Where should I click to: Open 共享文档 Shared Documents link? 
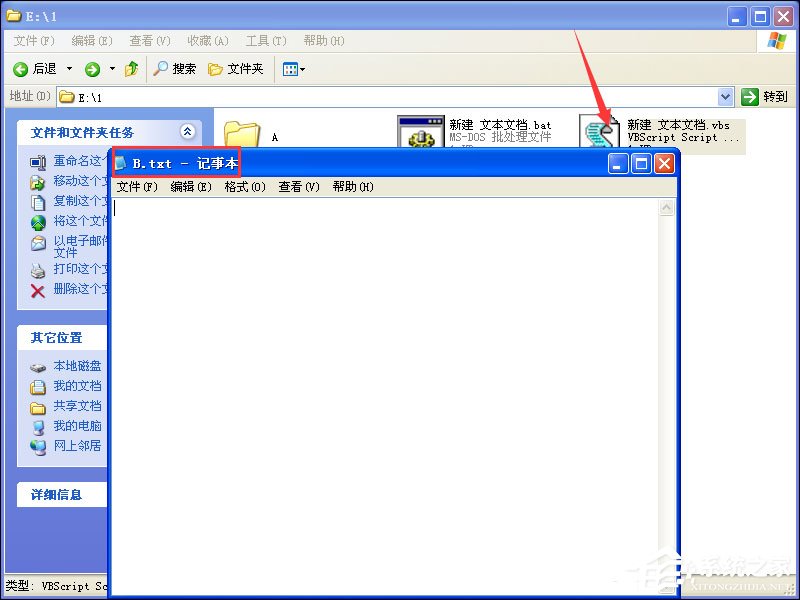click(x=78, y=406)
